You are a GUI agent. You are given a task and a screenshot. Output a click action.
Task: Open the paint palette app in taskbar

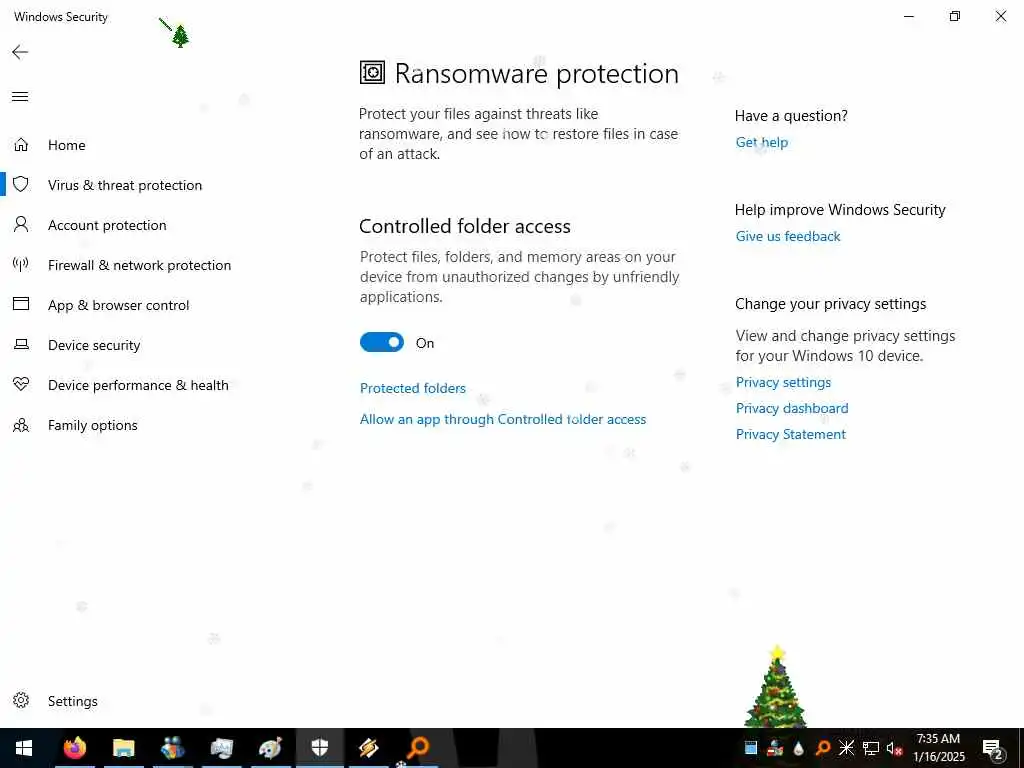[x=270, y=748]
